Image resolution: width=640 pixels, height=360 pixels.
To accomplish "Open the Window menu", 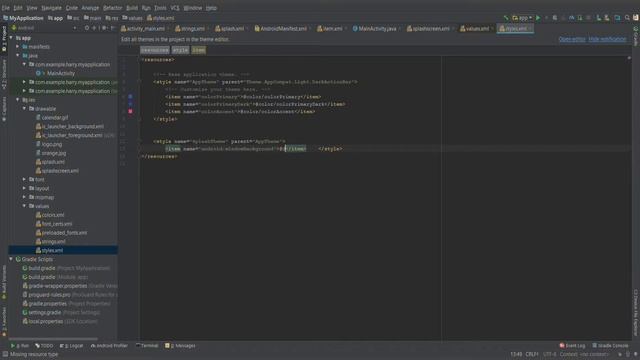I will click(x=192, y=8).
